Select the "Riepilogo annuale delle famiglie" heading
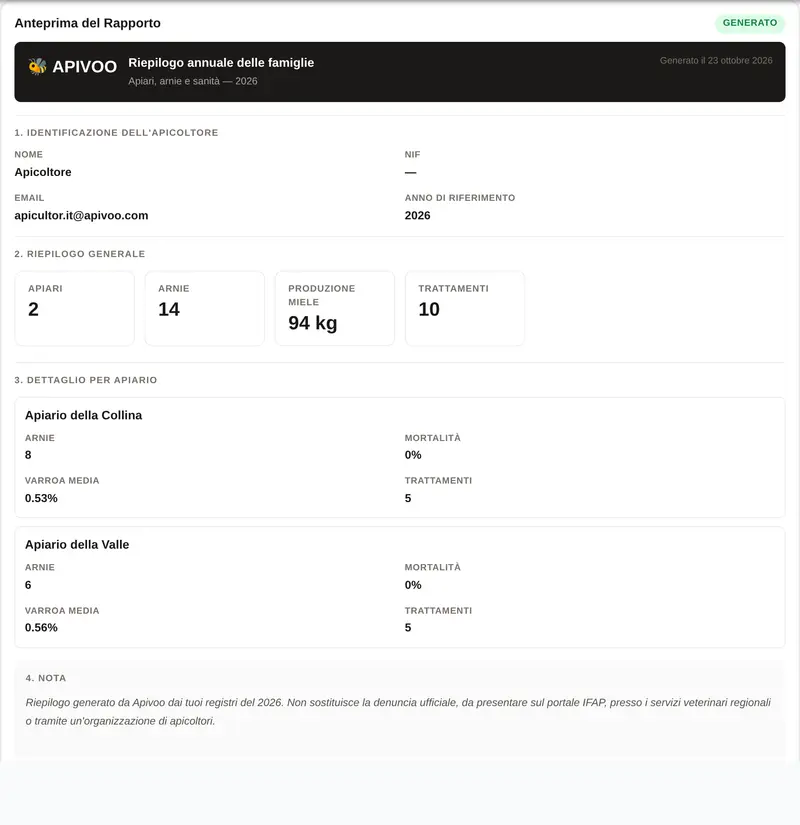Viewport: 800px width, 825px height. 221,63
